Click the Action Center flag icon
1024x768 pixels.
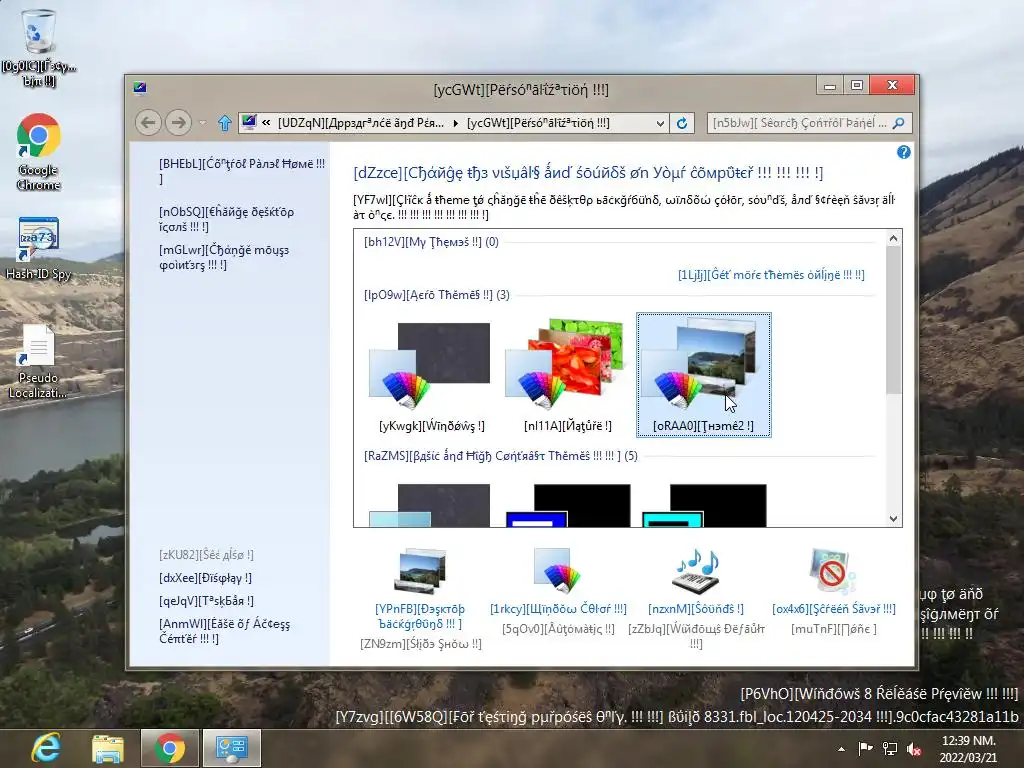[865, 748]
